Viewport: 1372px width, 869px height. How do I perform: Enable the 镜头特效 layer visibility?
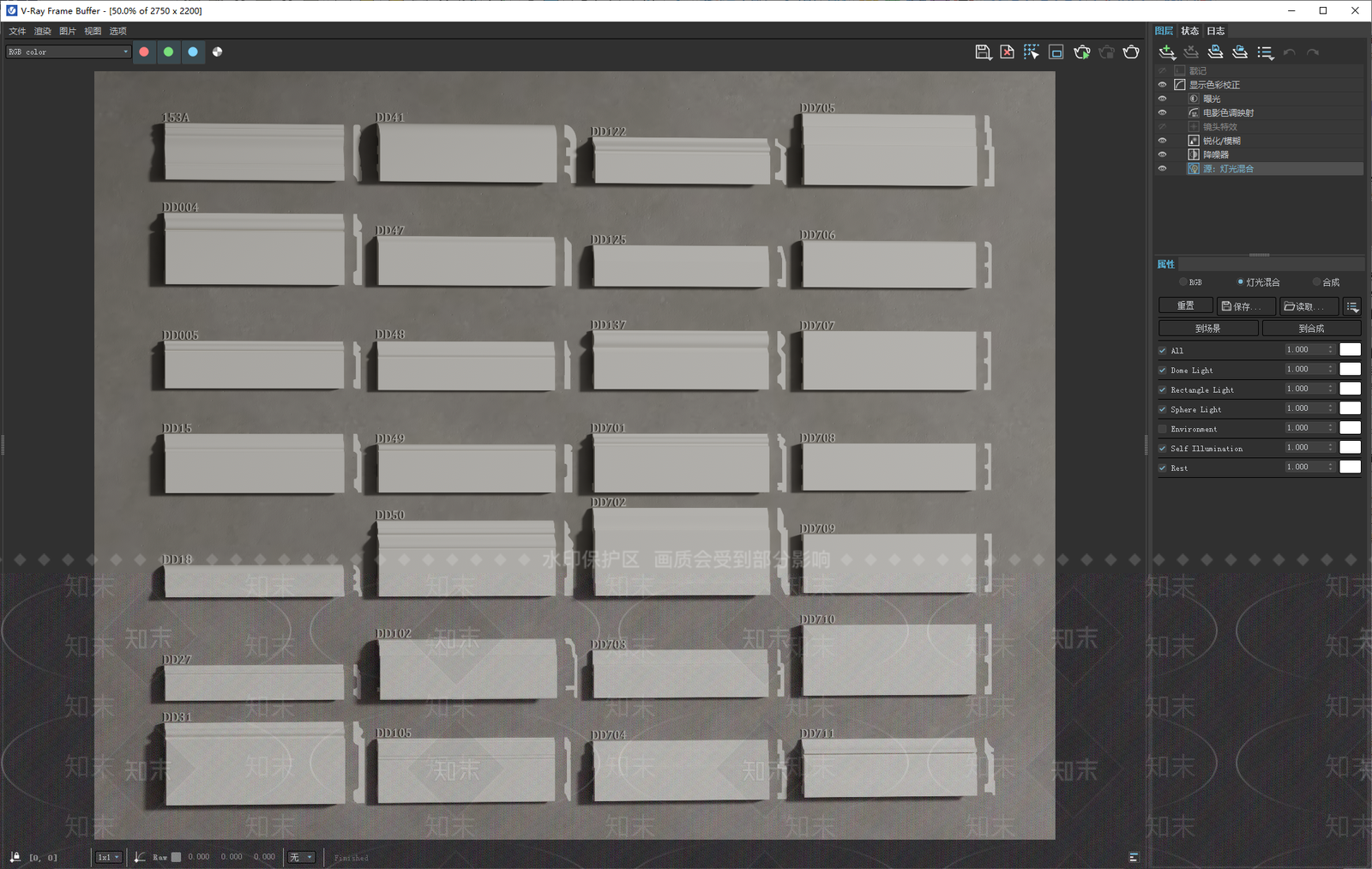pos(1163,127)
